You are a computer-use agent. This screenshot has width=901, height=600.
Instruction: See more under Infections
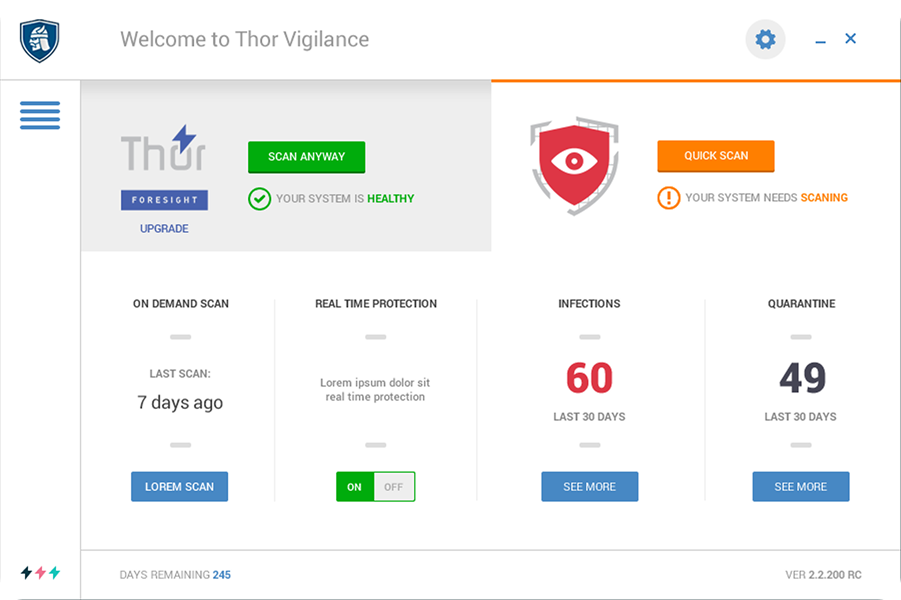[x=590, y=487]
